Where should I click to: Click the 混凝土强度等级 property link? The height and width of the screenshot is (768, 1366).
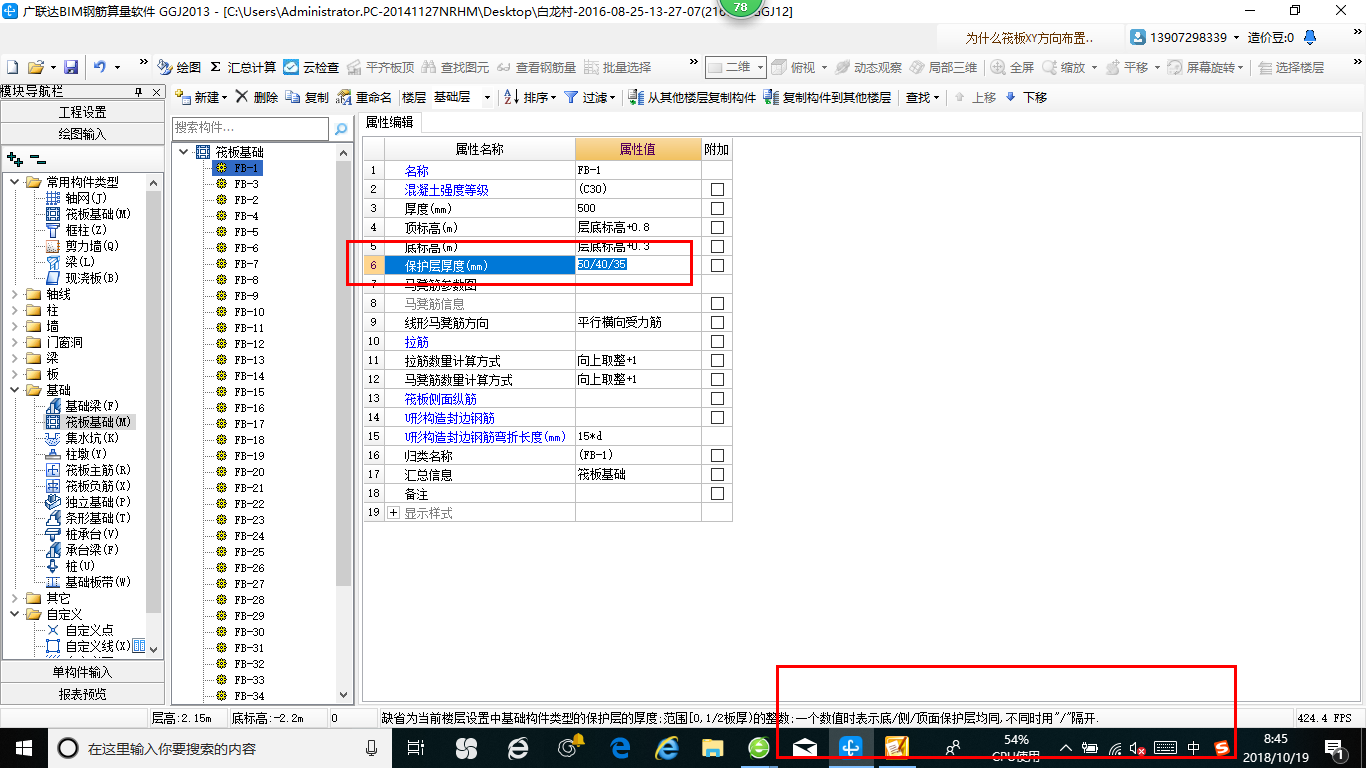click(446, 190)
